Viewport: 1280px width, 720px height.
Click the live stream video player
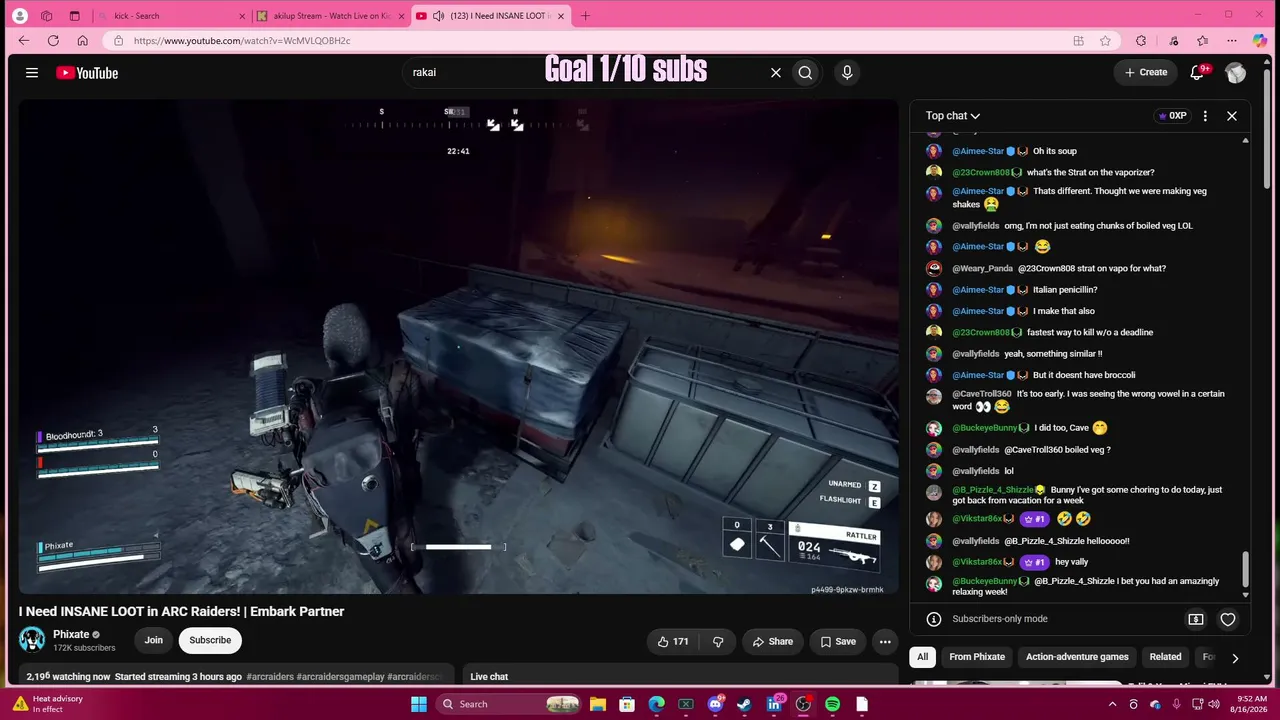[458, 347]
